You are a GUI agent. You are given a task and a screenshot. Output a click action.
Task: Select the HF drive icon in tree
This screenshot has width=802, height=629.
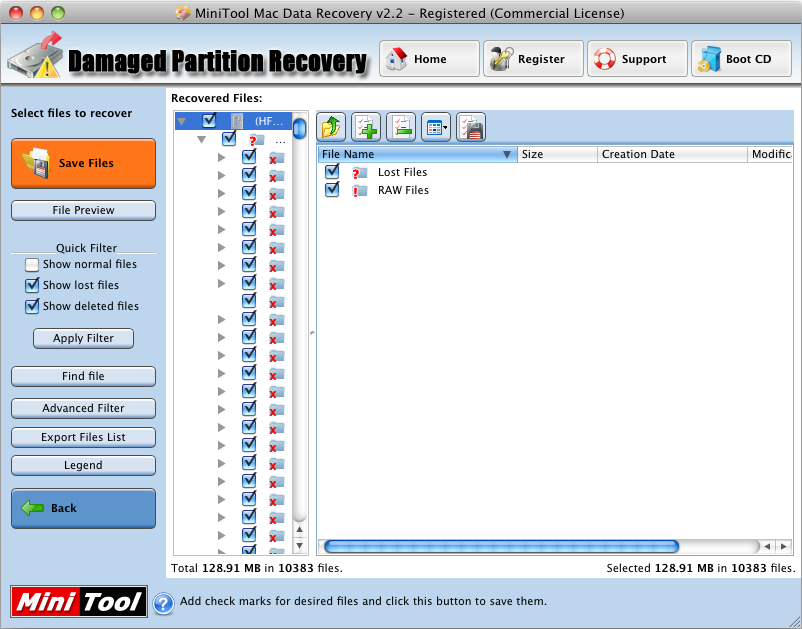[x=237, y=121]
